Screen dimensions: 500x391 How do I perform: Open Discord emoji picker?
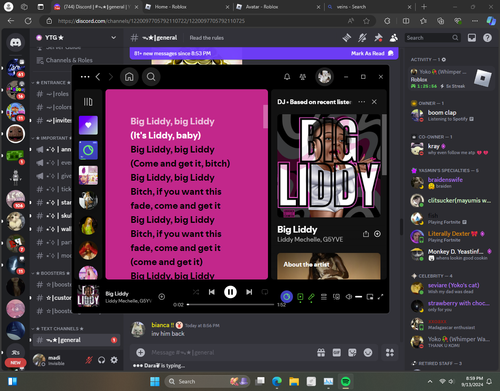[x=368, y=352]
